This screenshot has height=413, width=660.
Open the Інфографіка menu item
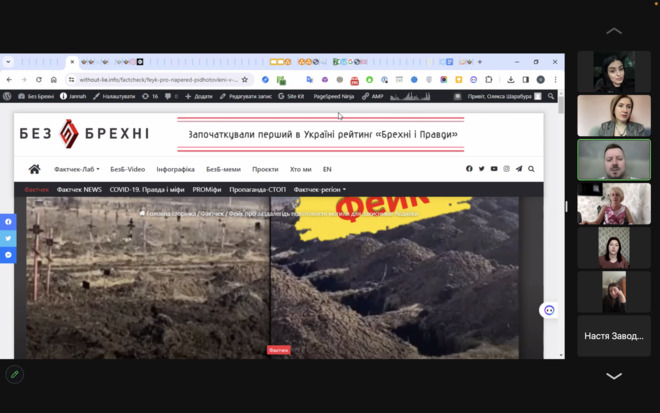click(x=175, y=169)
